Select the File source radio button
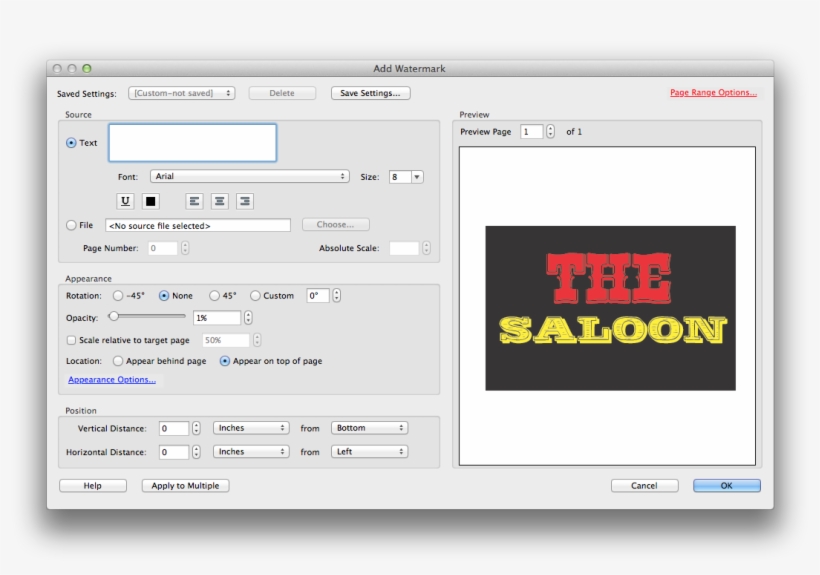 71,225
